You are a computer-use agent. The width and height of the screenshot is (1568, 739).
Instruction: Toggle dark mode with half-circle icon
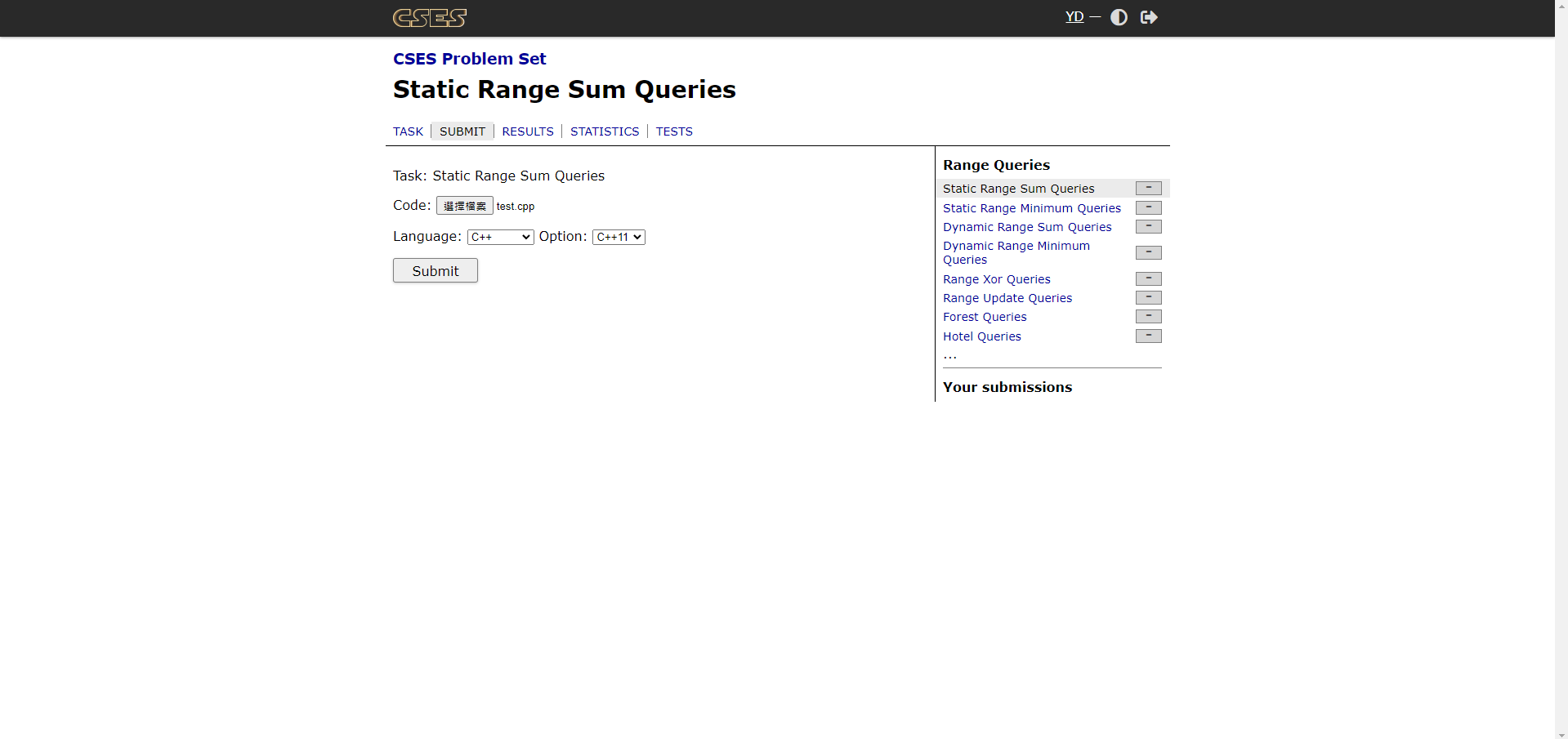coord(1119,17)
